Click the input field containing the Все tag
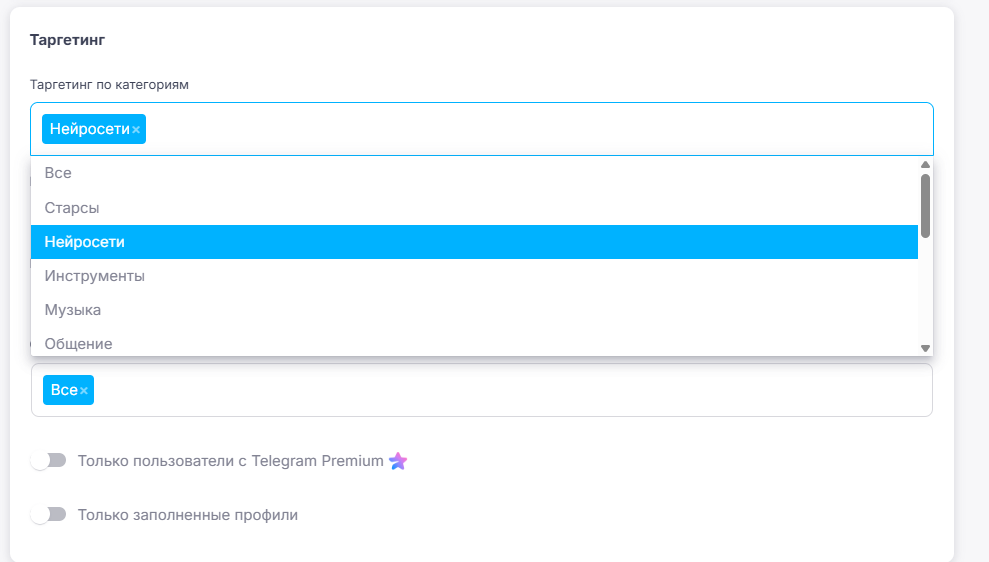The height and width of the screenshot is (562, 989). tap(500, 390)
